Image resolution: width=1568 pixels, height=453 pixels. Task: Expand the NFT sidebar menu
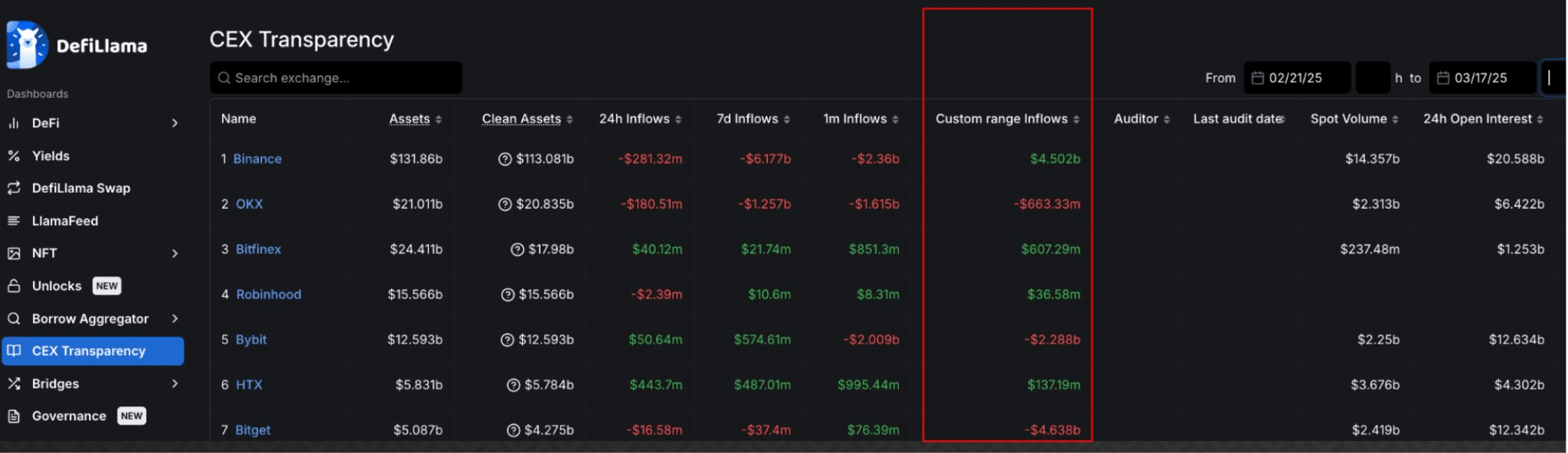(x=175, y=253)
